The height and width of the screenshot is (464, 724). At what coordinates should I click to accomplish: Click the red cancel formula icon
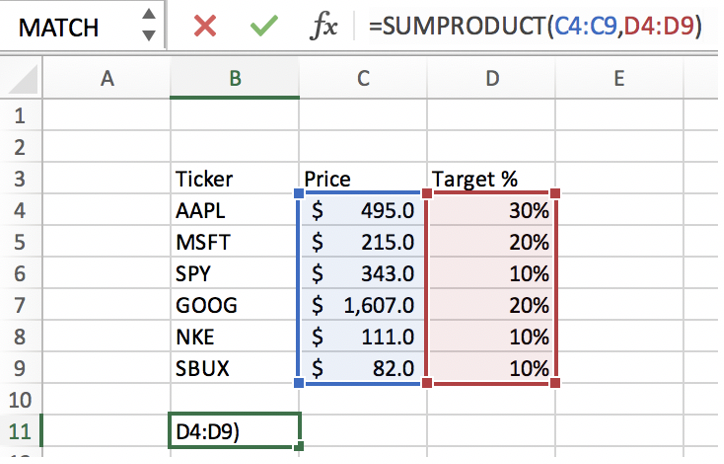coord(205,26)
